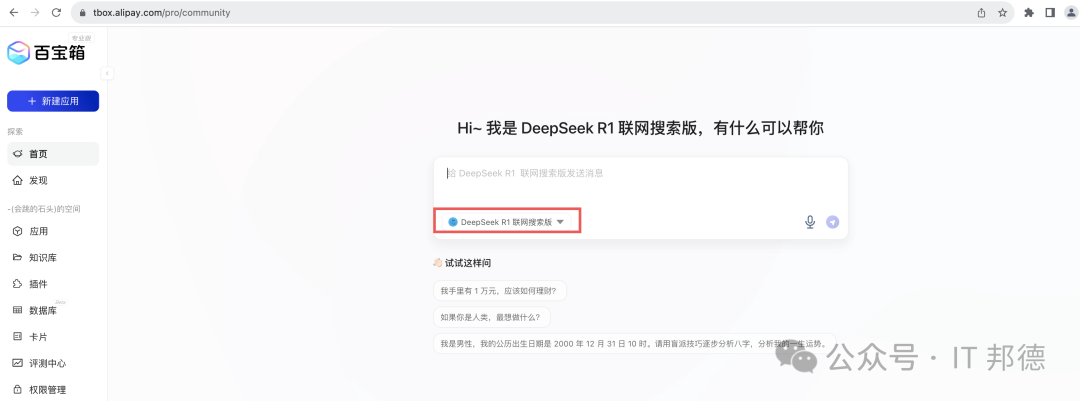This screenshot has width=1080, height=401.
Task: Click suggestion 如果你是人类，最想做什么？
Action: click(x=491, y=318)
